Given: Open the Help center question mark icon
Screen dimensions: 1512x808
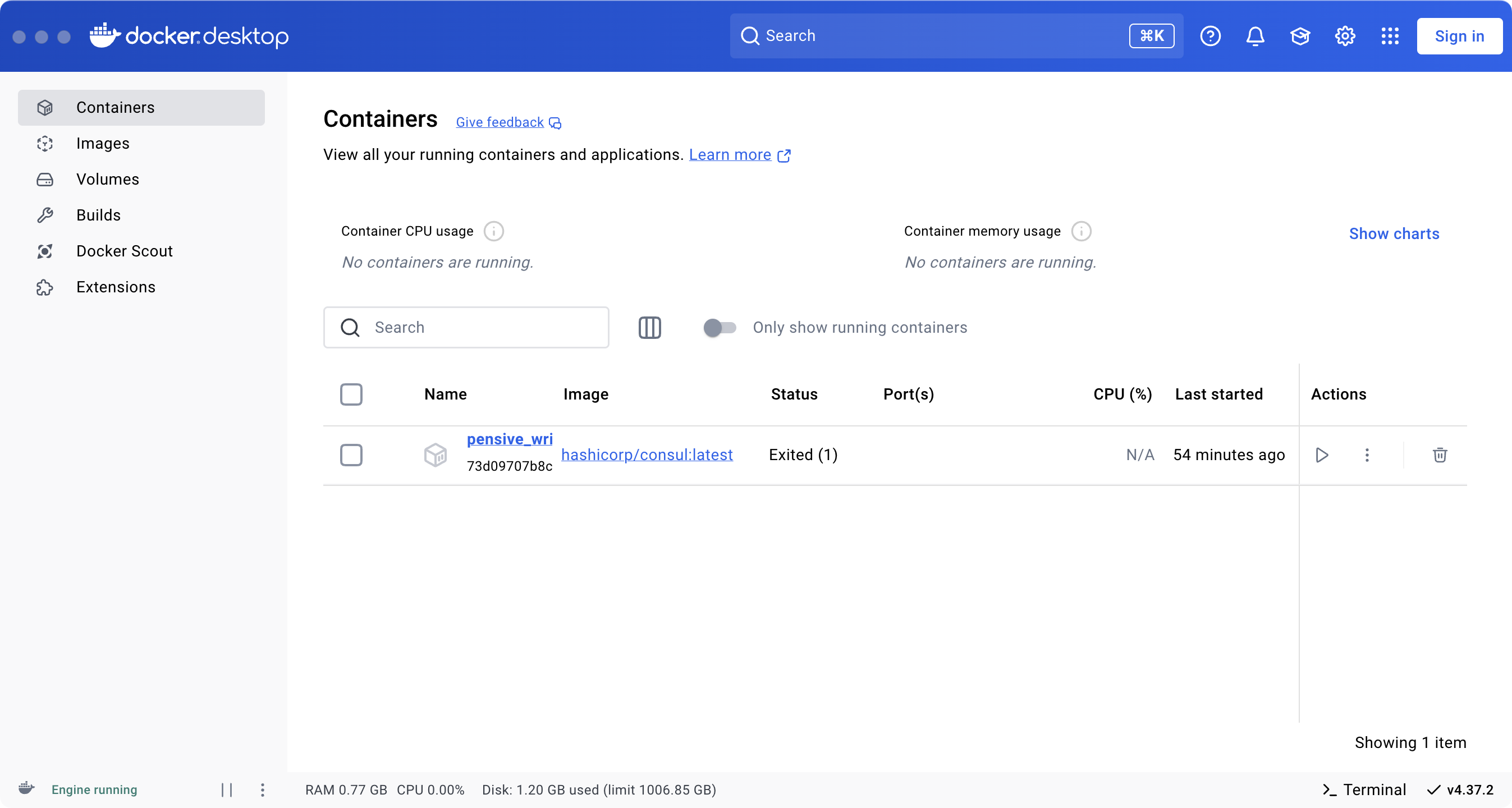Looking at the screenshot, I should pyautogui.click(x=1210, y=36).
